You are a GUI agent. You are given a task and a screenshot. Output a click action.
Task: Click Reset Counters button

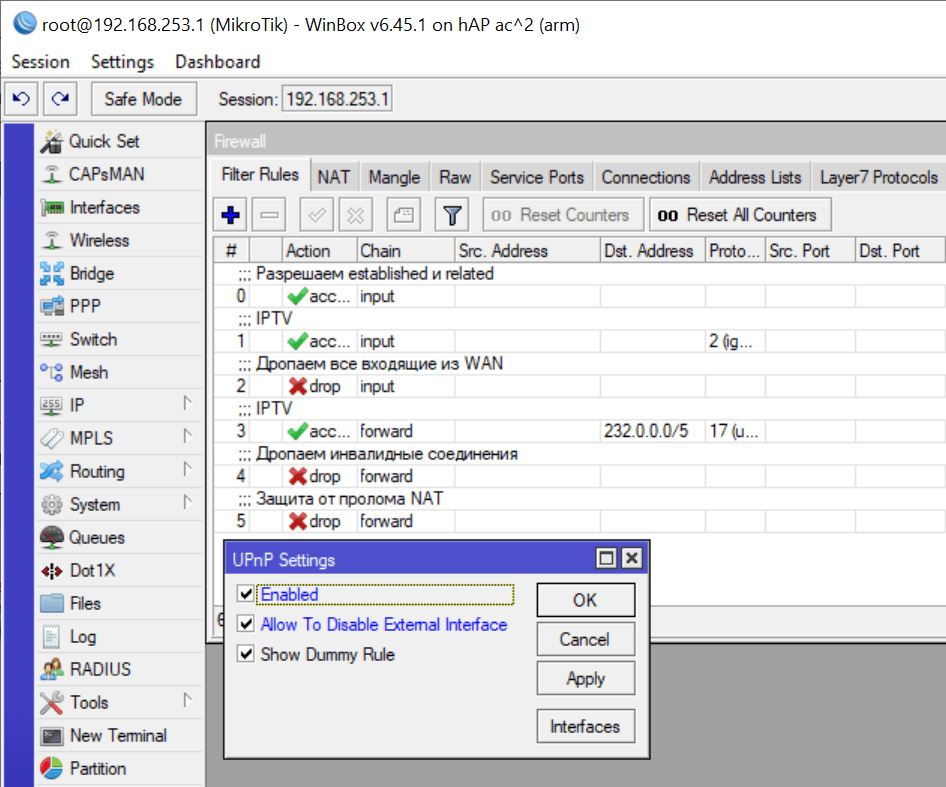point(563,215)
